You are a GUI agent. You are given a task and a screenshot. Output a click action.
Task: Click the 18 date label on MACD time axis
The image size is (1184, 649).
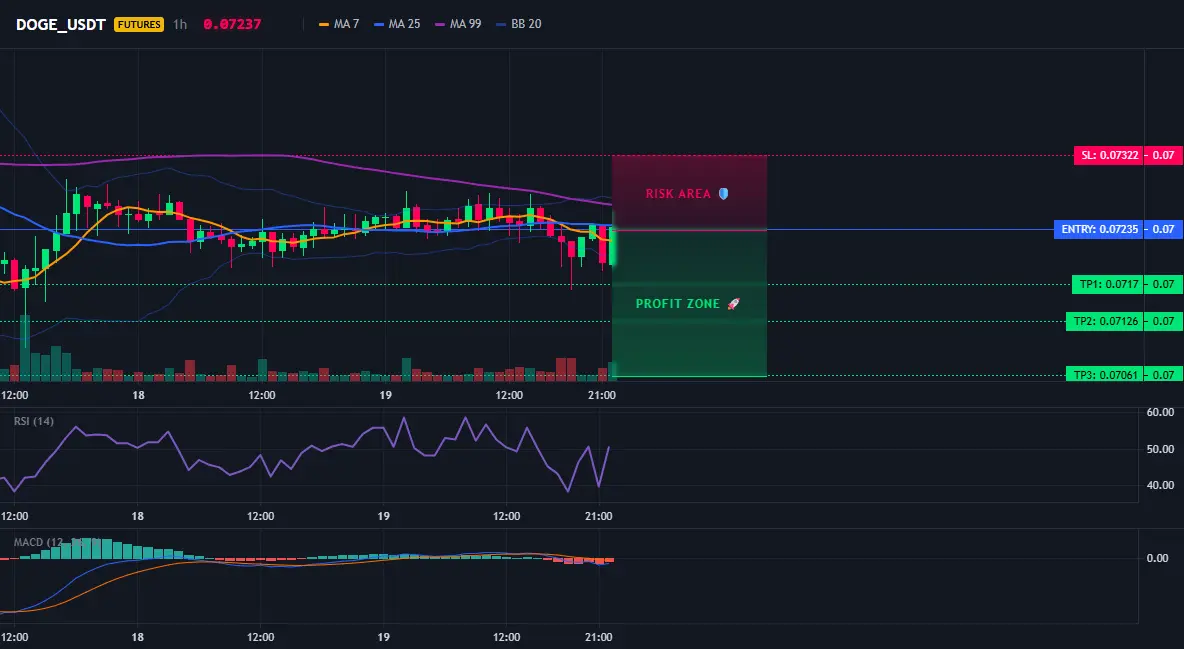137,637
